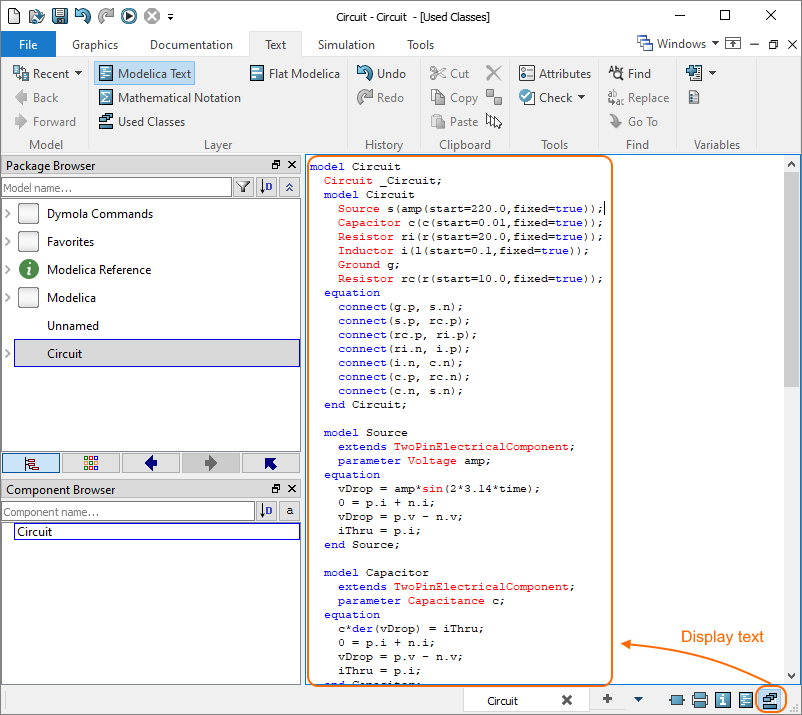Open the Recent models dropdown
The height and width of the screenshot is (715, 802).
coord(78,74)
